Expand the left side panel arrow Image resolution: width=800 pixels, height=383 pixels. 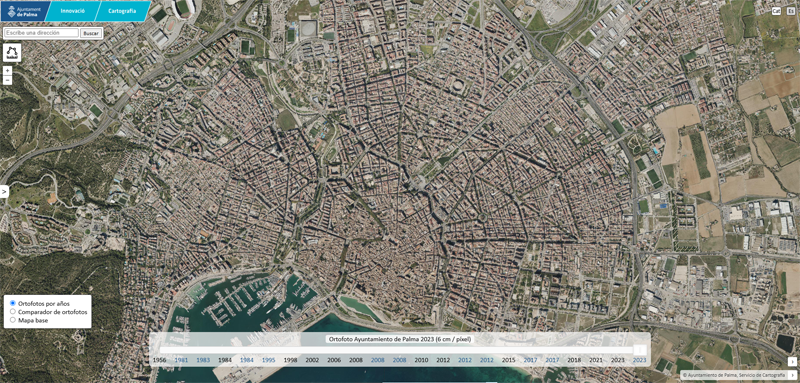click(4, 192)
